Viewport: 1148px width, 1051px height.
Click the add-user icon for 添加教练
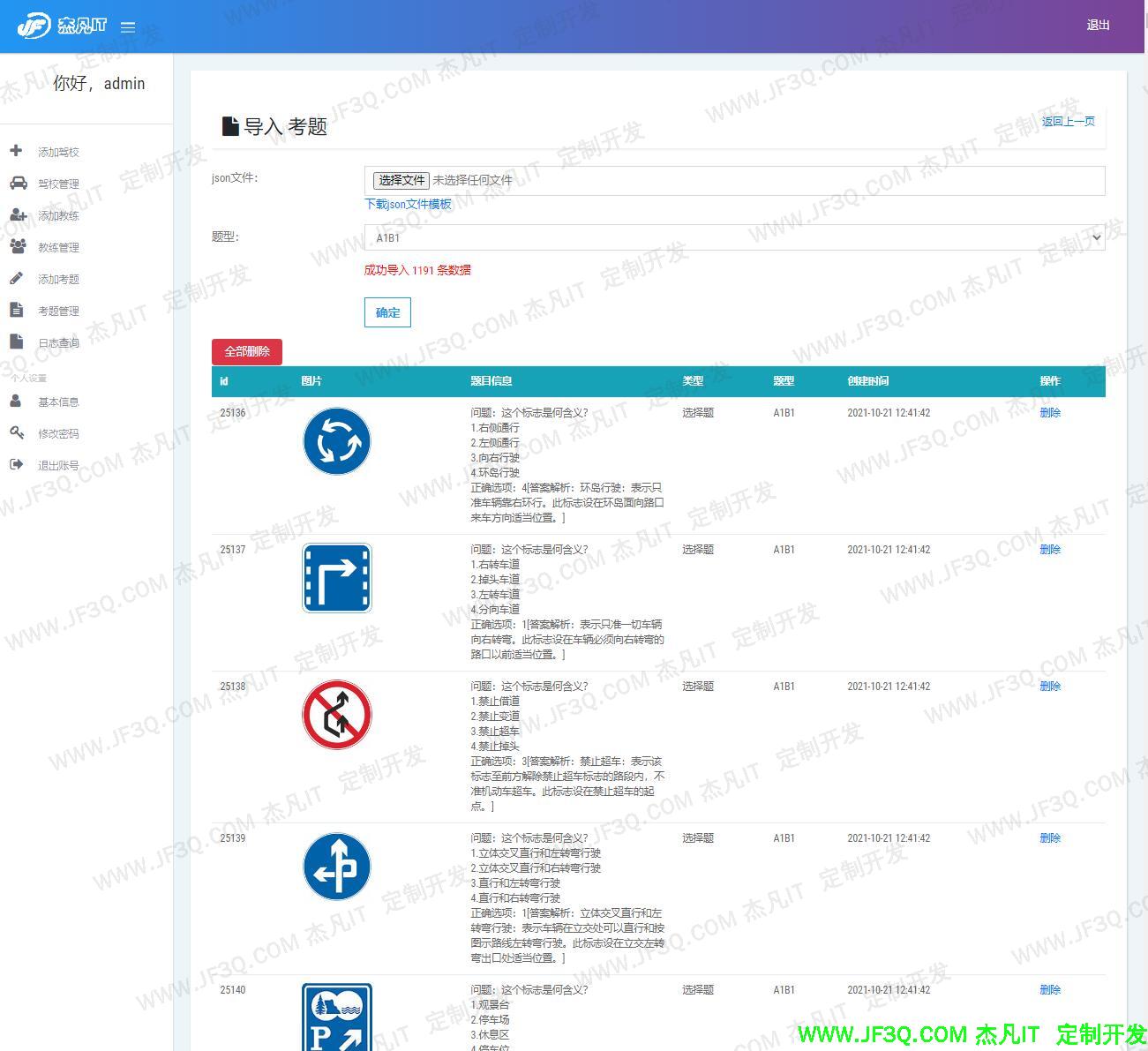[x=18, y=214]
